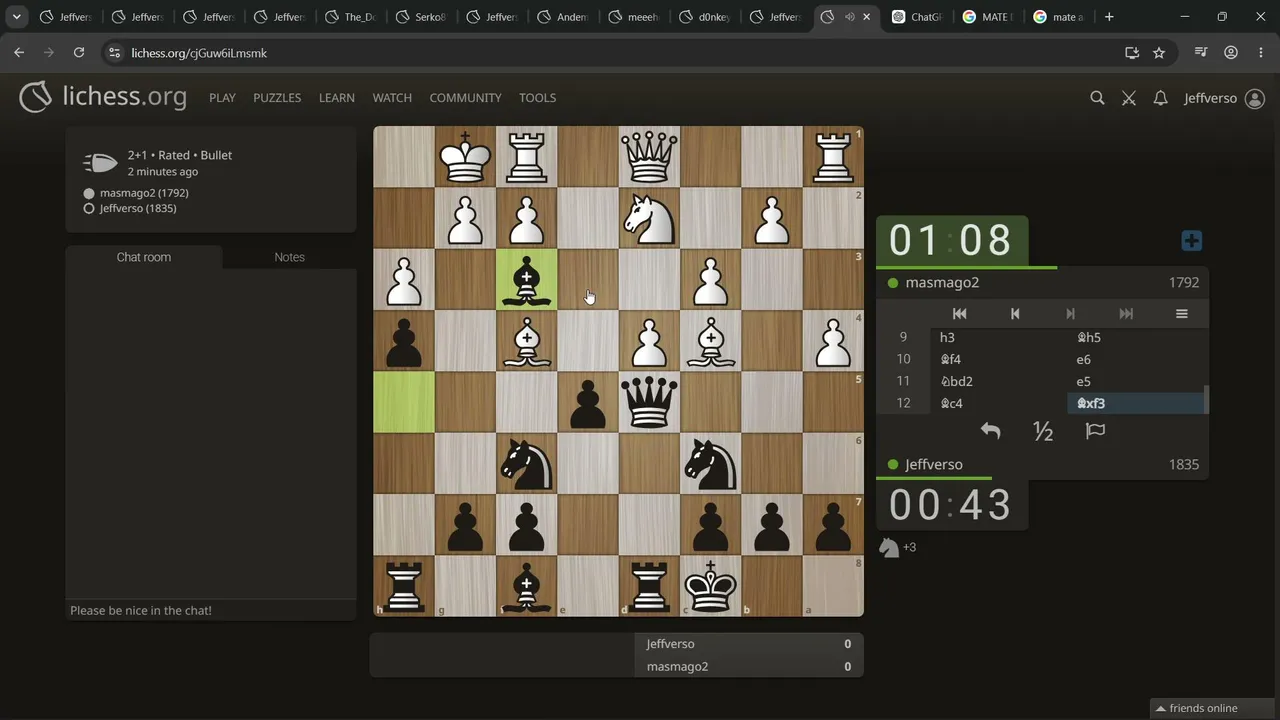Open challenges crossed-swords icon
The width and height of the screenshot is (1280, 720).
coord(1129,98)
